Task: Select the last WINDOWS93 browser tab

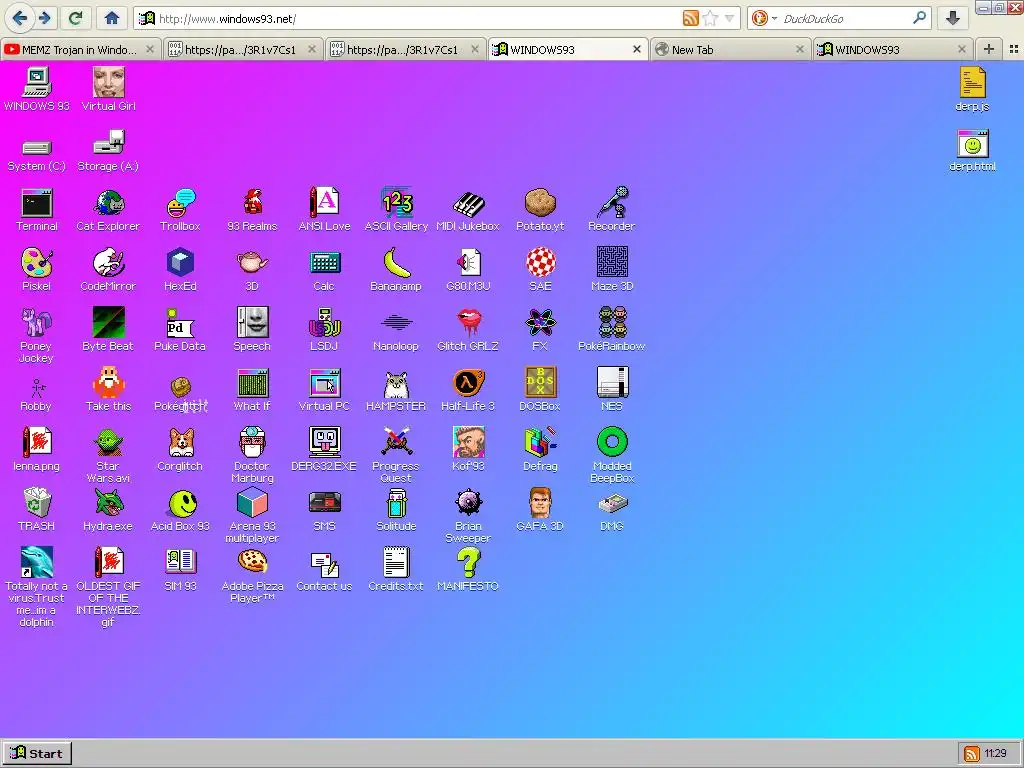Action: click(892, 50)
